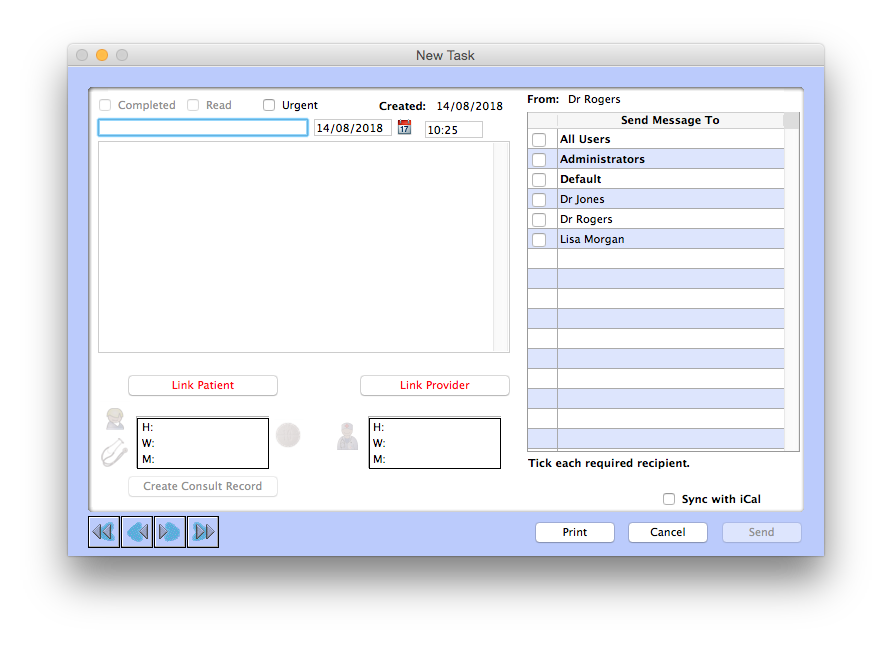Click the From: Dr Rogers label

(x=573, y=99)
